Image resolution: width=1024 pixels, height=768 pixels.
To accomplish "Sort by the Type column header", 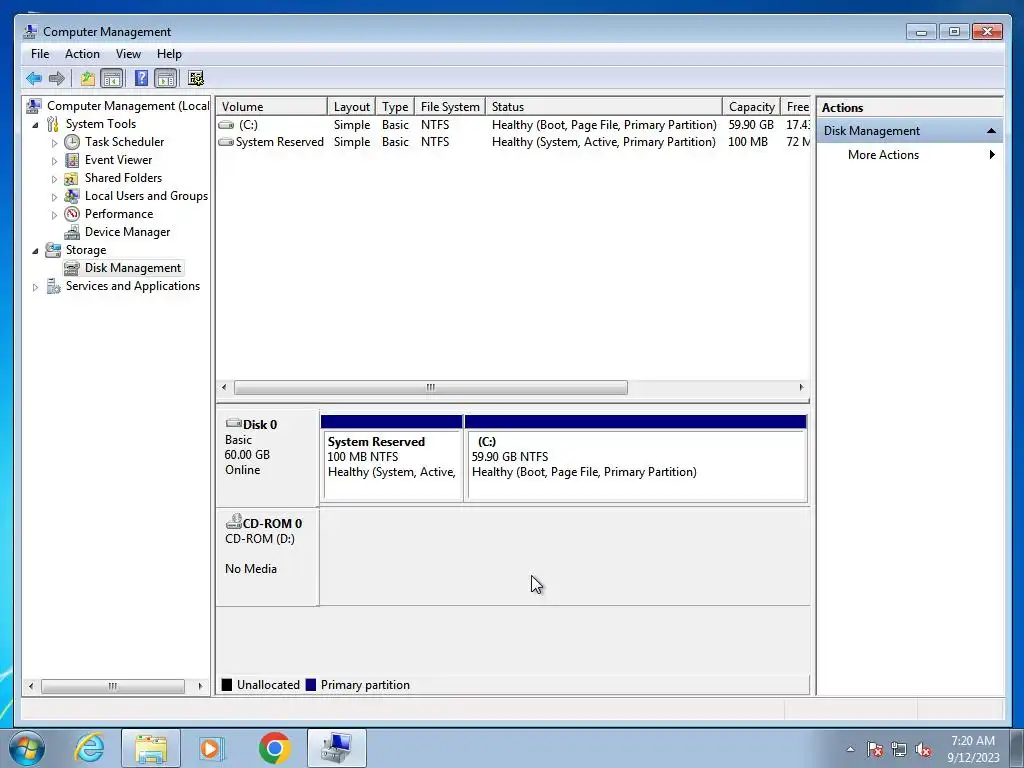I will coord(395,106).
